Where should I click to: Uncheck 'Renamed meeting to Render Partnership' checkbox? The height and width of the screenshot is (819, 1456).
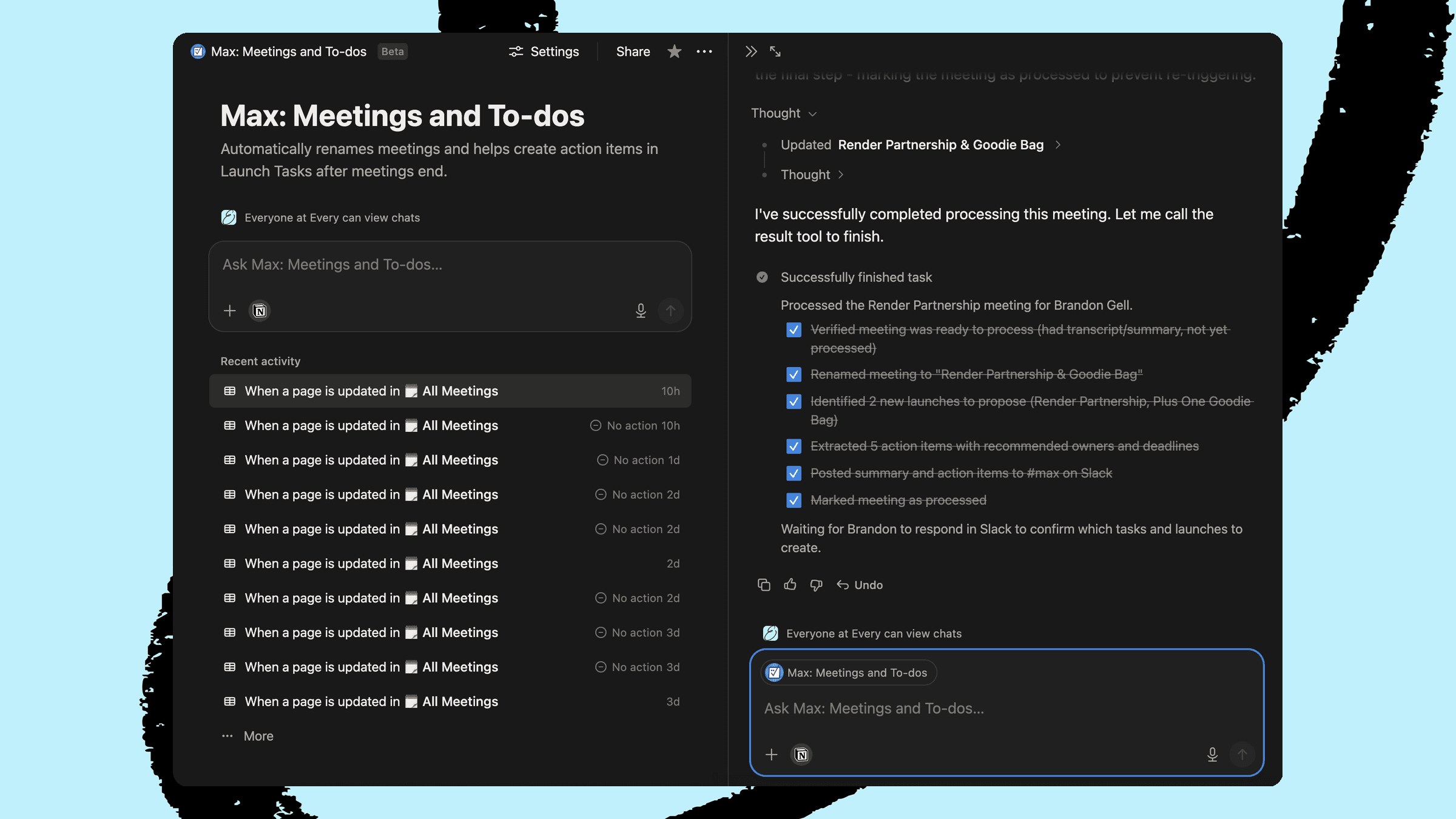click(794, 374)
